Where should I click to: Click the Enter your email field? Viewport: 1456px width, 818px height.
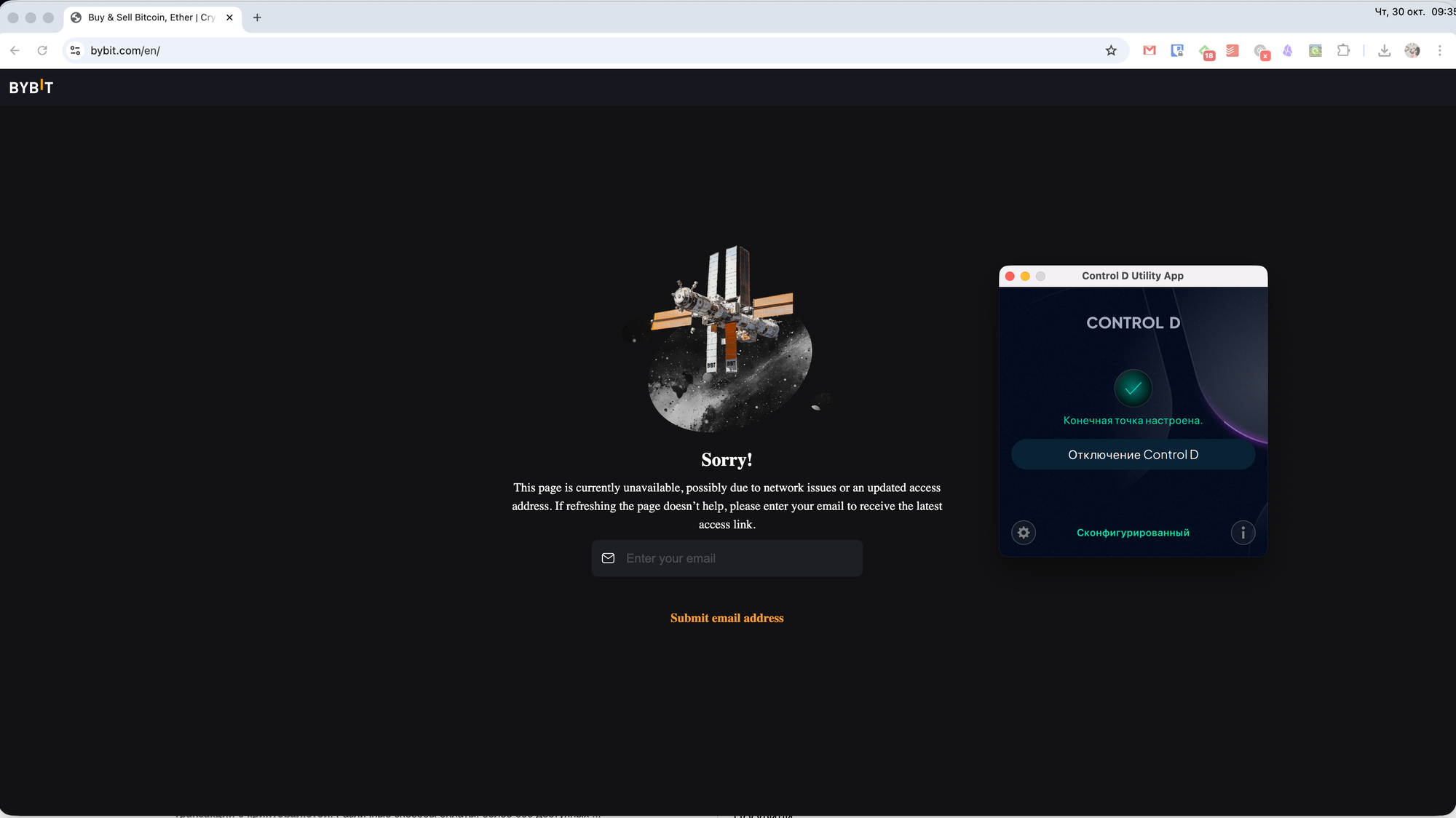coord(735,558)
